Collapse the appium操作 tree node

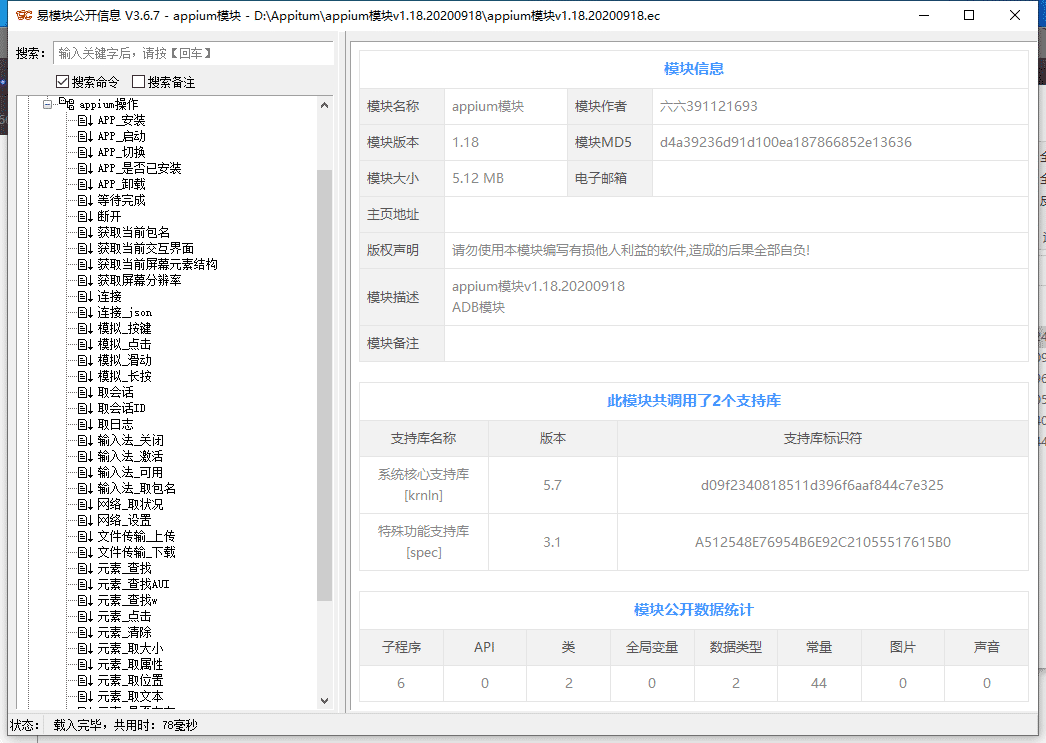pyautogui.click(x=47, y=104)
